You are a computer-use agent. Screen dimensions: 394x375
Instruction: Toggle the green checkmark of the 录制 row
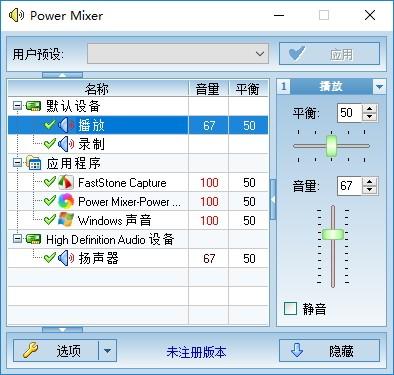[x=50, y=144]
